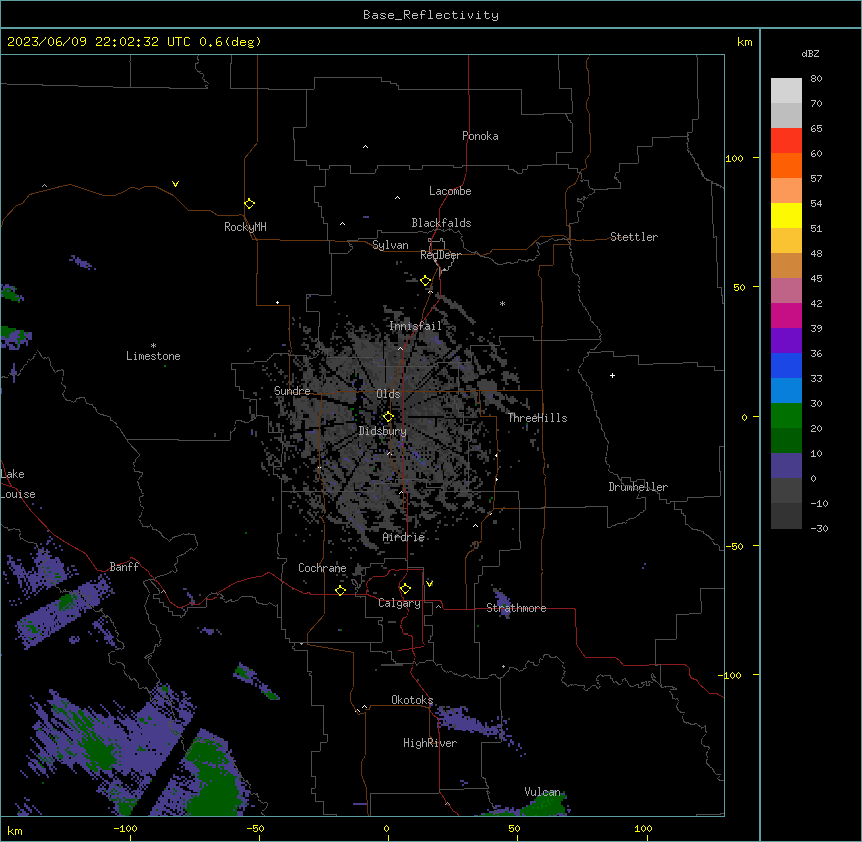Click the Sylvan label on the map

(x=390, y=245)
